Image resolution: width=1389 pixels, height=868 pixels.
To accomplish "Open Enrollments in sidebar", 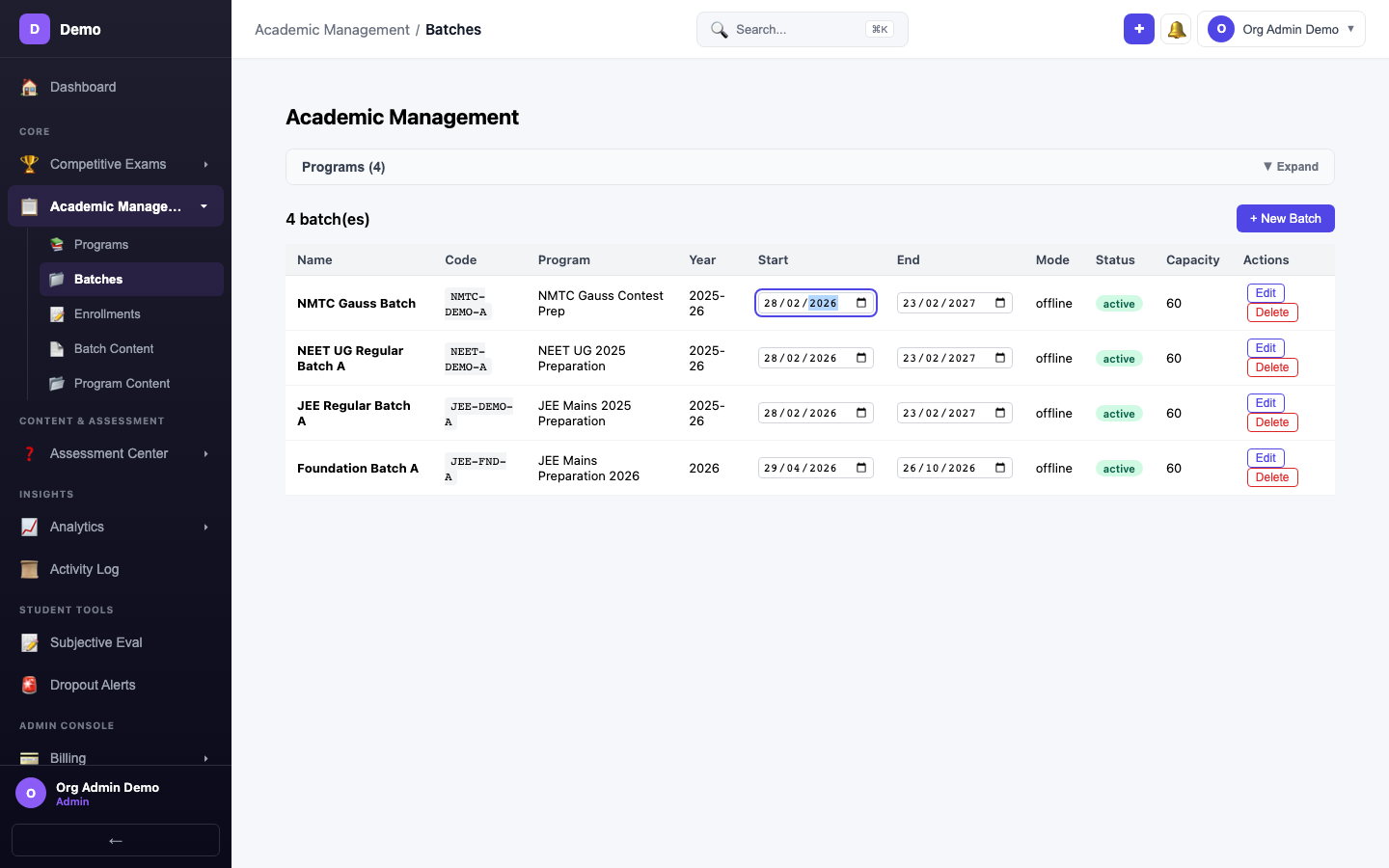I will [131, 314].
